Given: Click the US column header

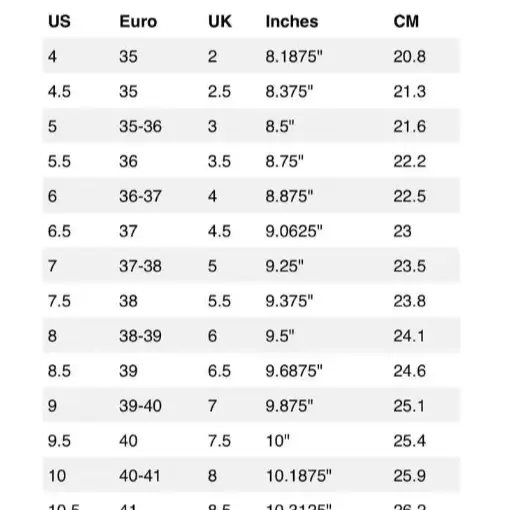Looking at the screenshot, I should click(x=59, y=22).
